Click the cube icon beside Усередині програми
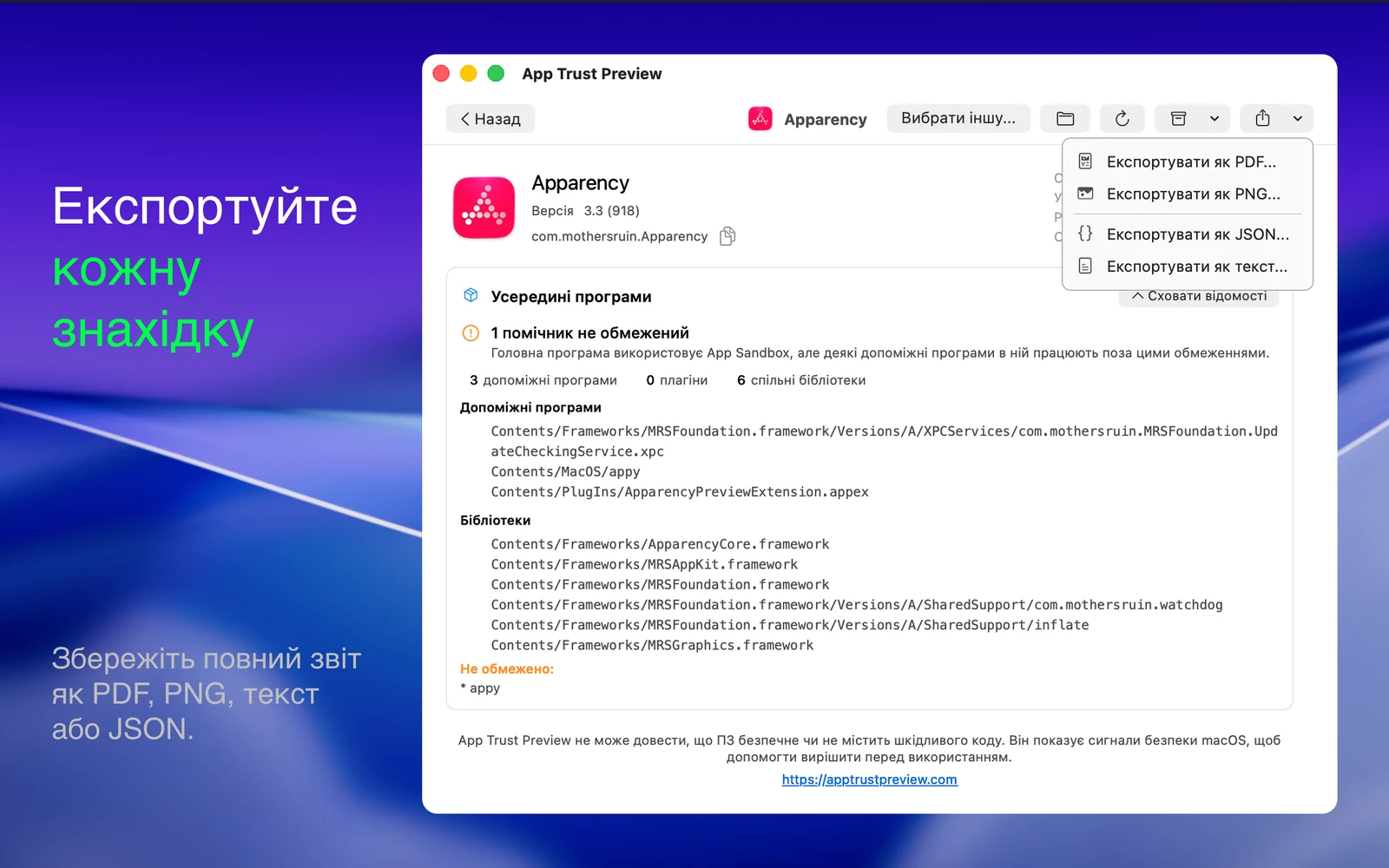Screen dimensions: 1389x868 point(471,295)
